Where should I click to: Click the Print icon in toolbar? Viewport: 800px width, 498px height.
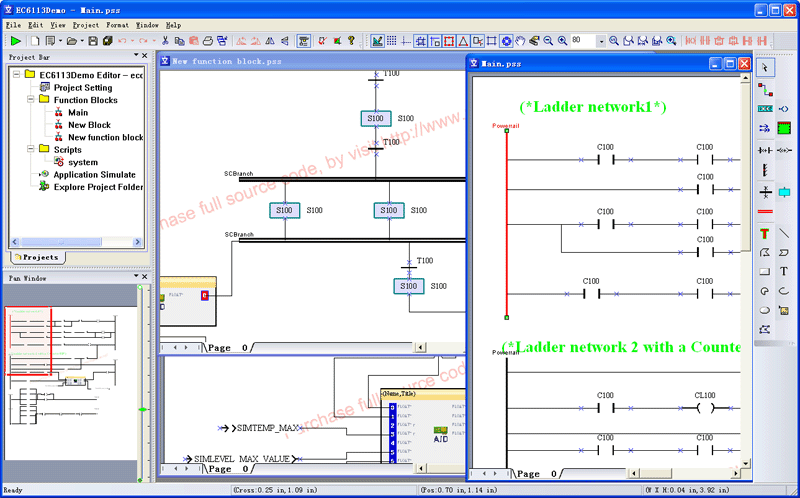(x=207, y=41)
